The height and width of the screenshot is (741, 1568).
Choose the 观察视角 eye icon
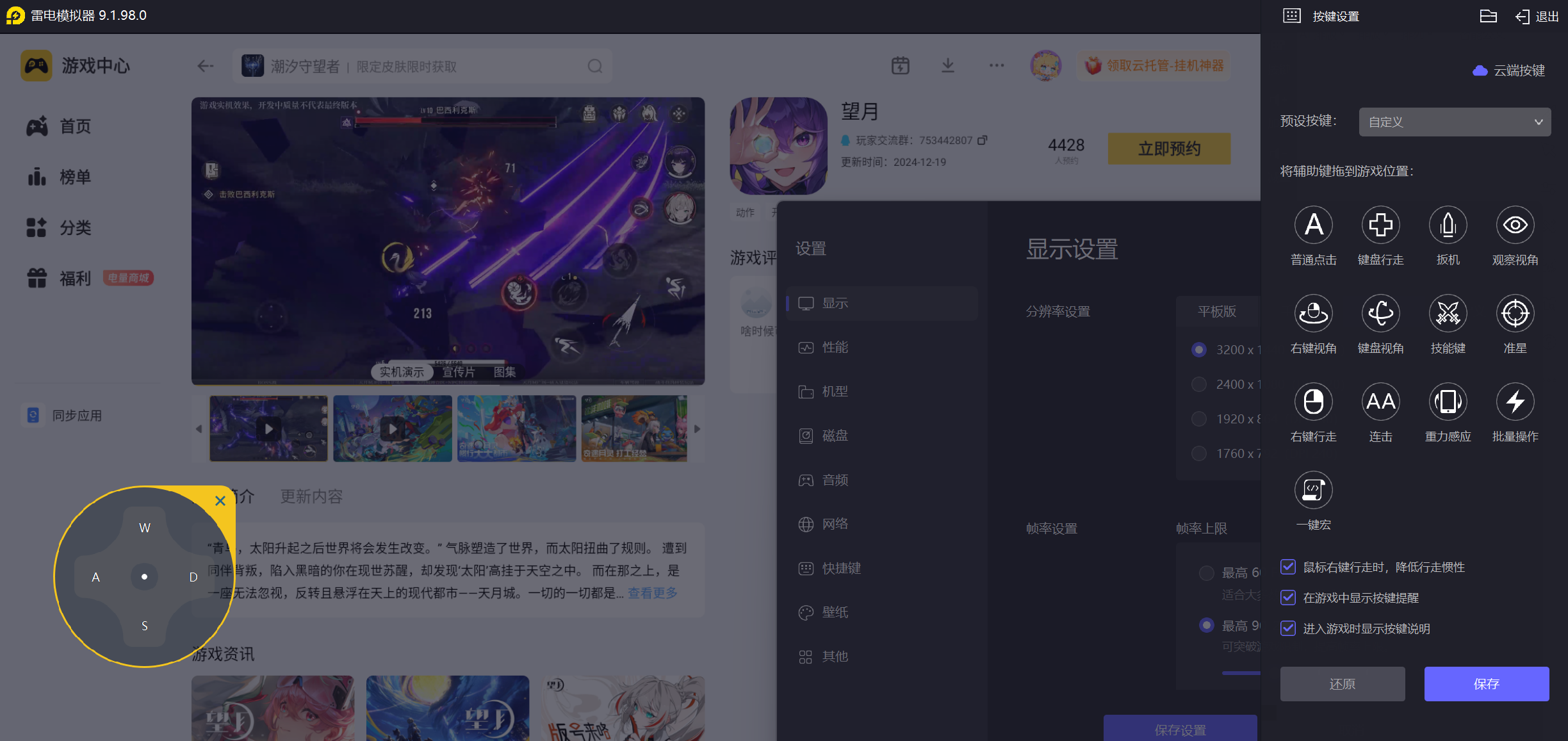click(1515, 225)
